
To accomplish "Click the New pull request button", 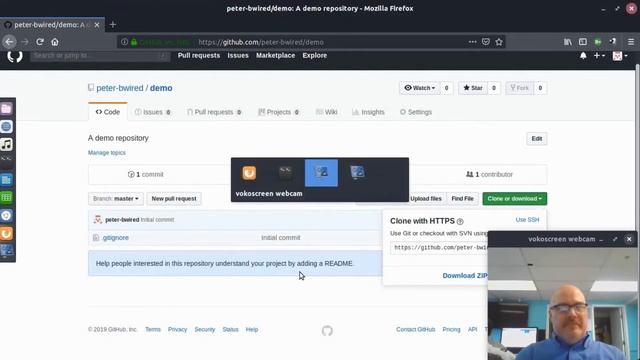I will [x=174, y=199].
